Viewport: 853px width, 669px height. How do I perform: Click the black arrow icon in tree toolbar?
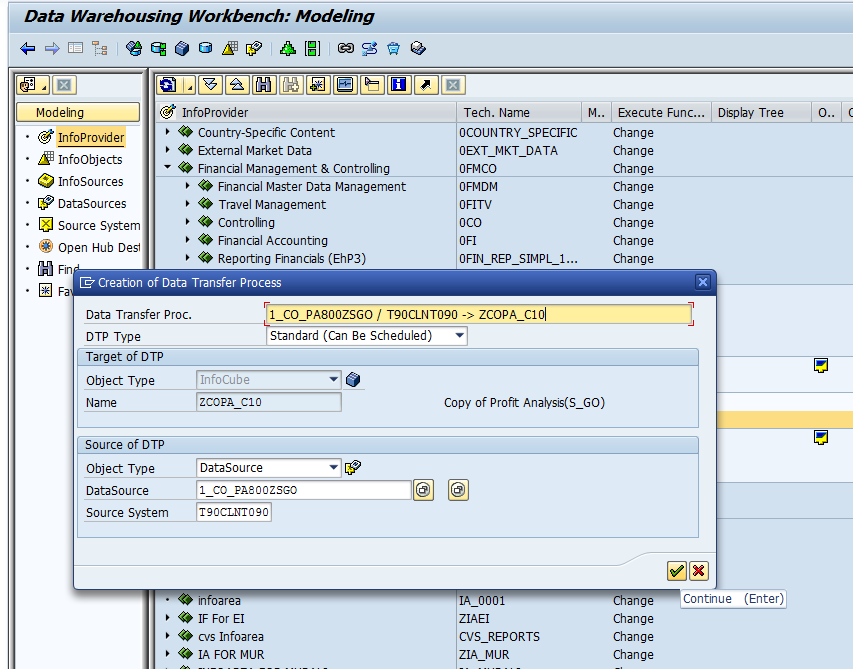pos(426,85)
